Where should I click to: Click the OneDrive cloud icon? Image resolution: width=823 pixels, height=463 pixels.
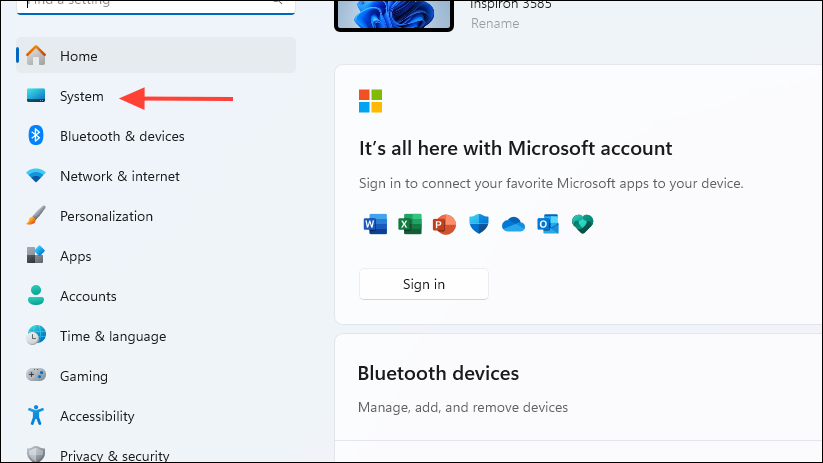(513, 225)
